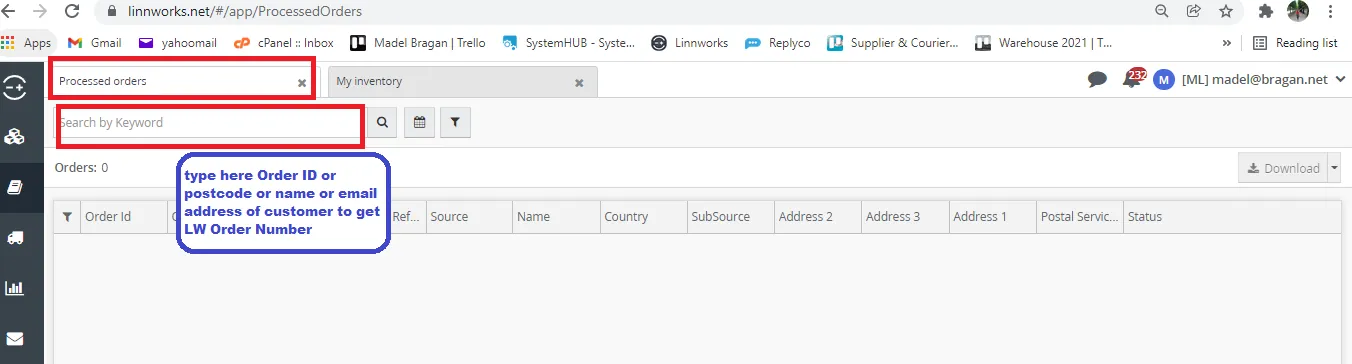This screenshot has height=364, width=1352.
Task: Reload the page with the refresh icon
Action: coord(72,11)
